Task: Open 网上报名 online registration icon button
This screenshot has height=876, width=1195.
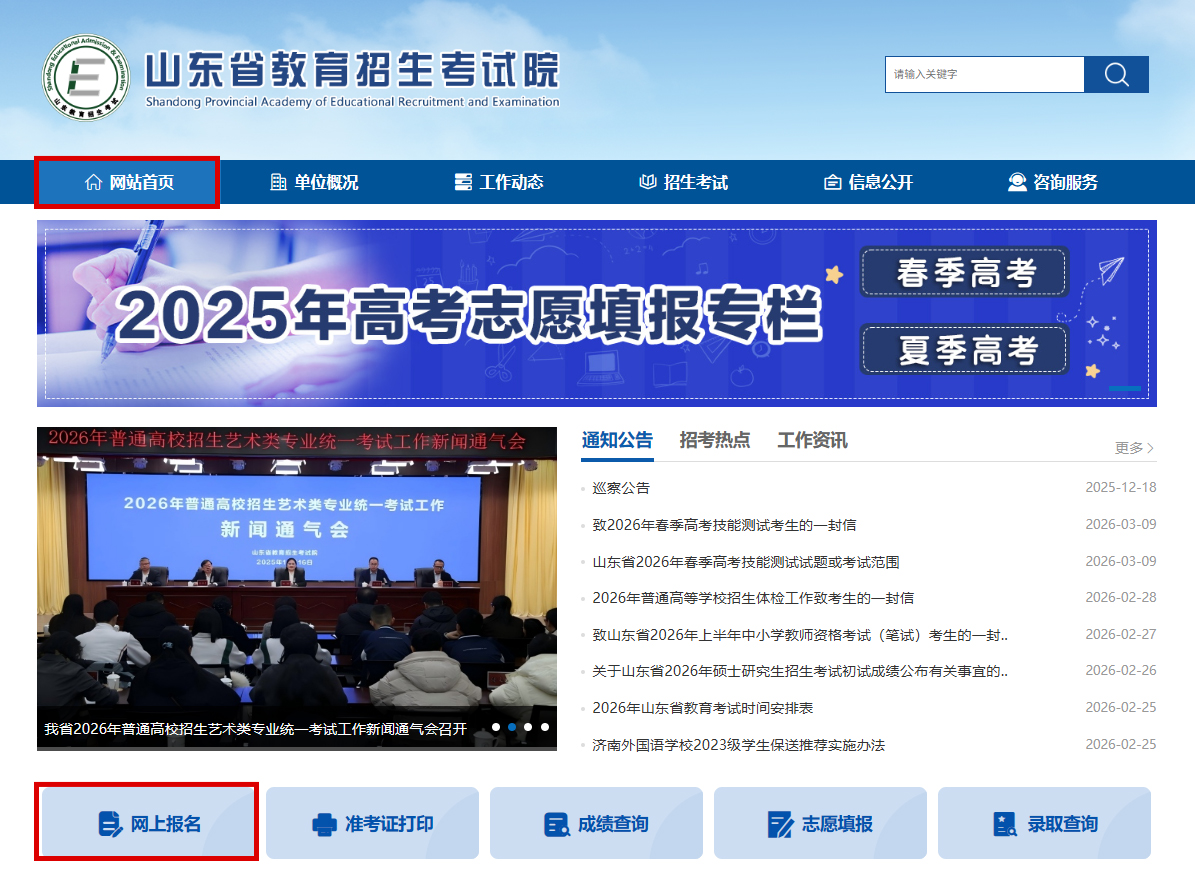Action: (x=111, y=824)
